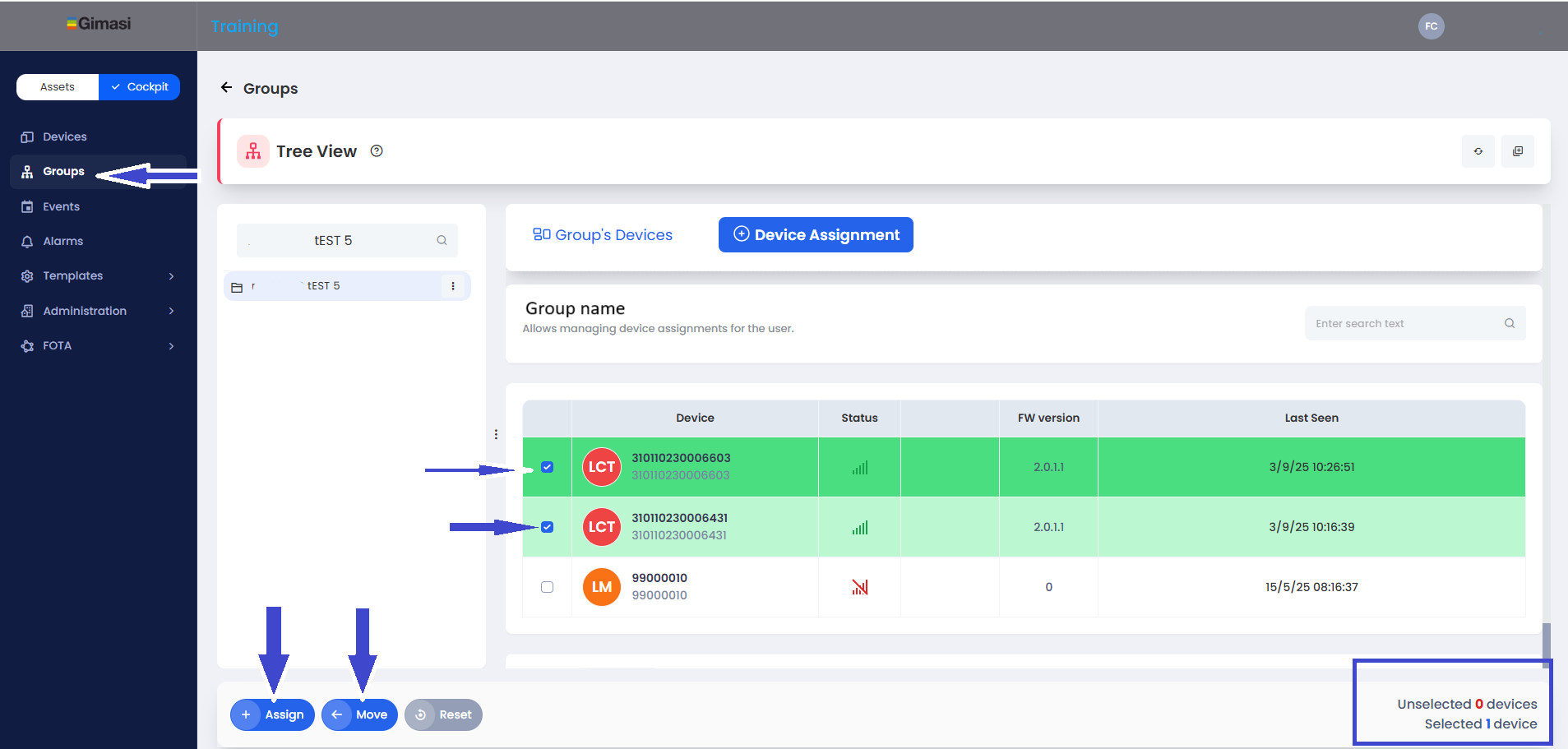Open the FC user avatar
1568x749 pixels.
[1431, 26]
